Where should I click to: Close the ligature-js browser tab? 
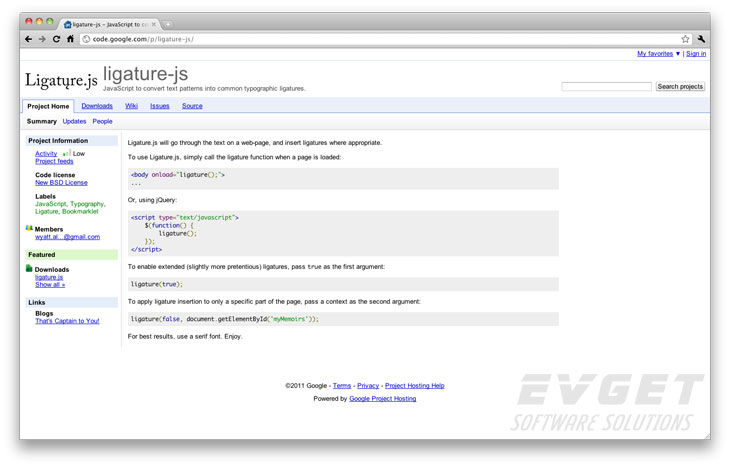point(154,24)
